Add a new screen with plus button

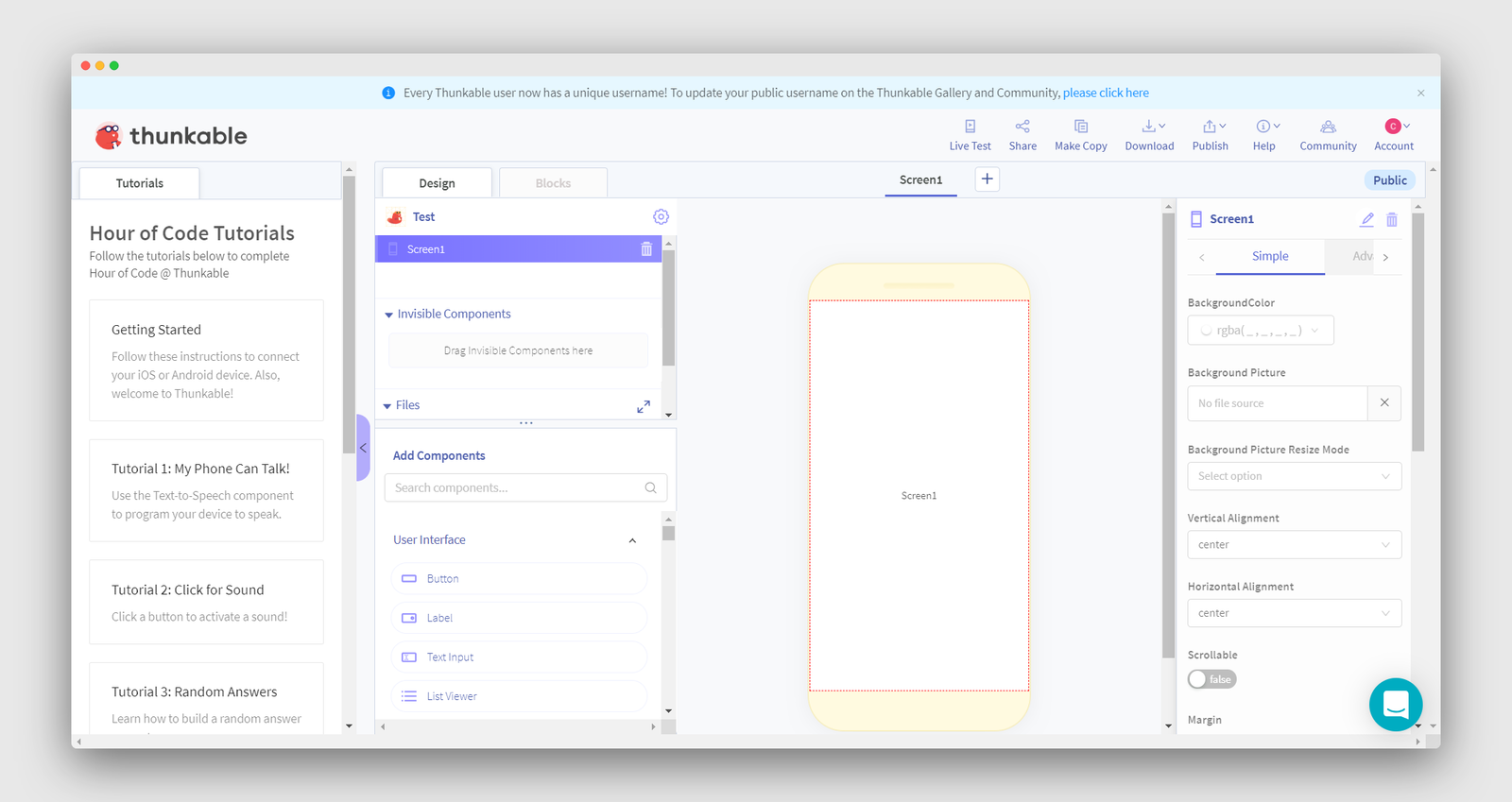(x=987, y=179)
